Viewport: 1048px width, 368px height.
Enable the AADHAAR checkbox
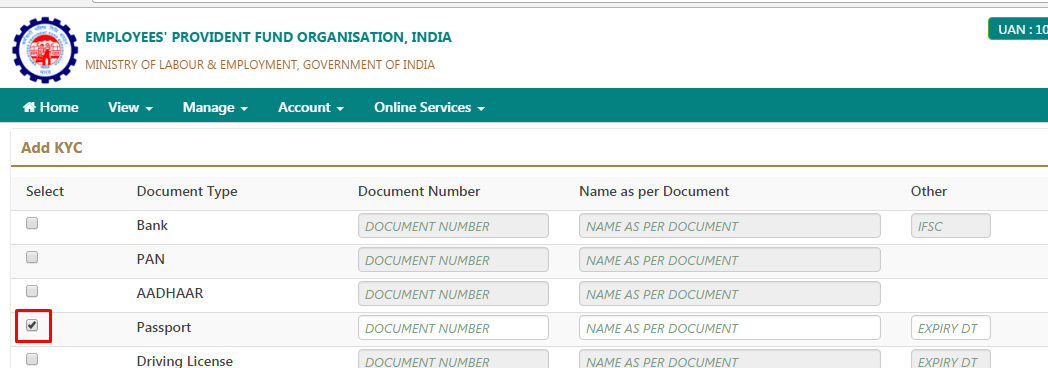[x=32, y=291]
